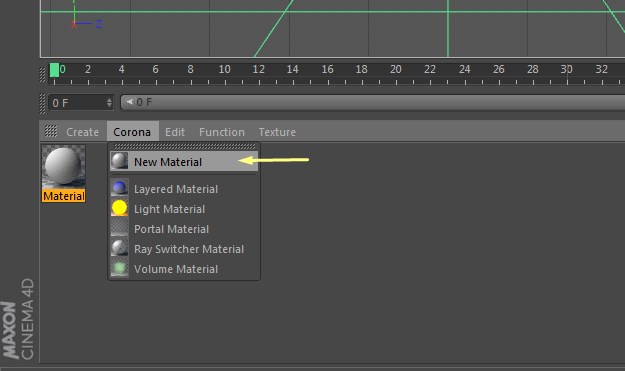
Task: Click the New Material sphere icon
Action: click(119, 161)
